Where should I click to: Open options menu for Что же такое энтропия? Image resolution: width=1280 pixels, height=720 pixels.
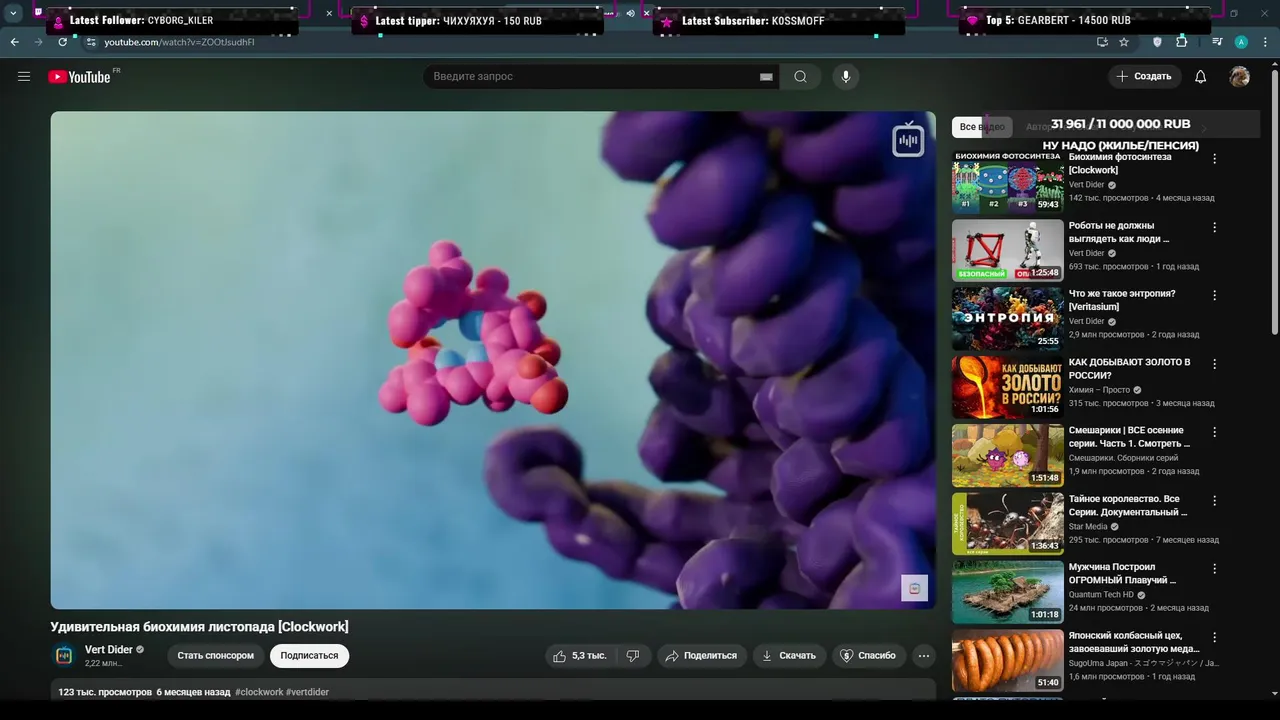click(1215, 295)
